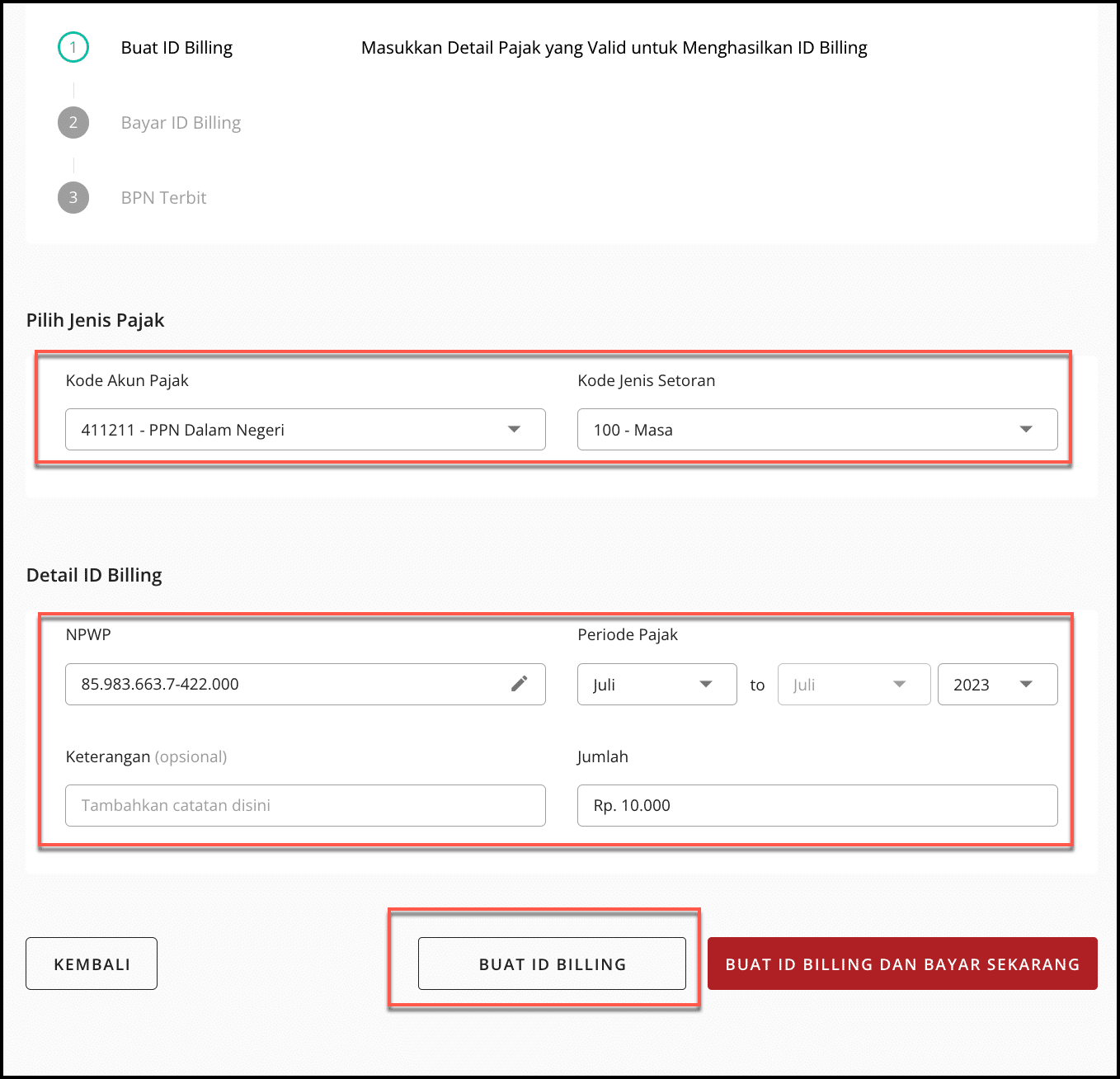Click BUAT ID BILLING DAN BAYAR SEKARANG

click(903, 963)
